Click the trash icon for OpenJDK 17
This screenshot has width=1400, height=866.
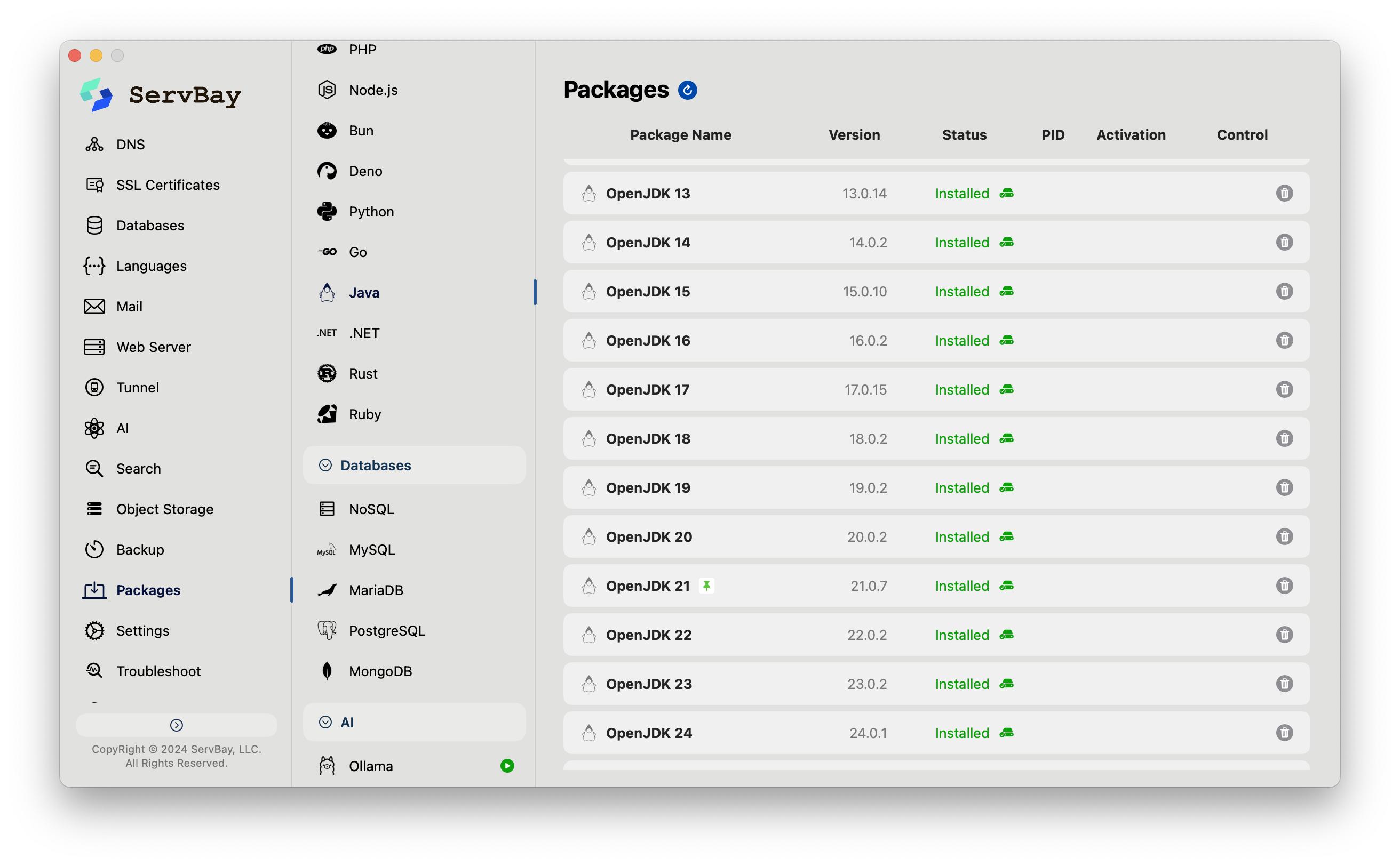1284,389
